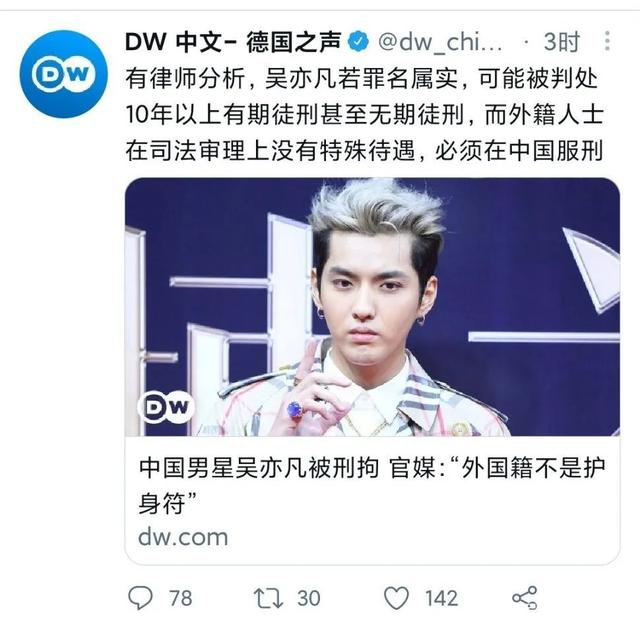Image resolution: width=640 pixels, height=629 pixels.
Task: Like the tweet with the heart icon
Action: pyautogui.click(x=396, y=598)
